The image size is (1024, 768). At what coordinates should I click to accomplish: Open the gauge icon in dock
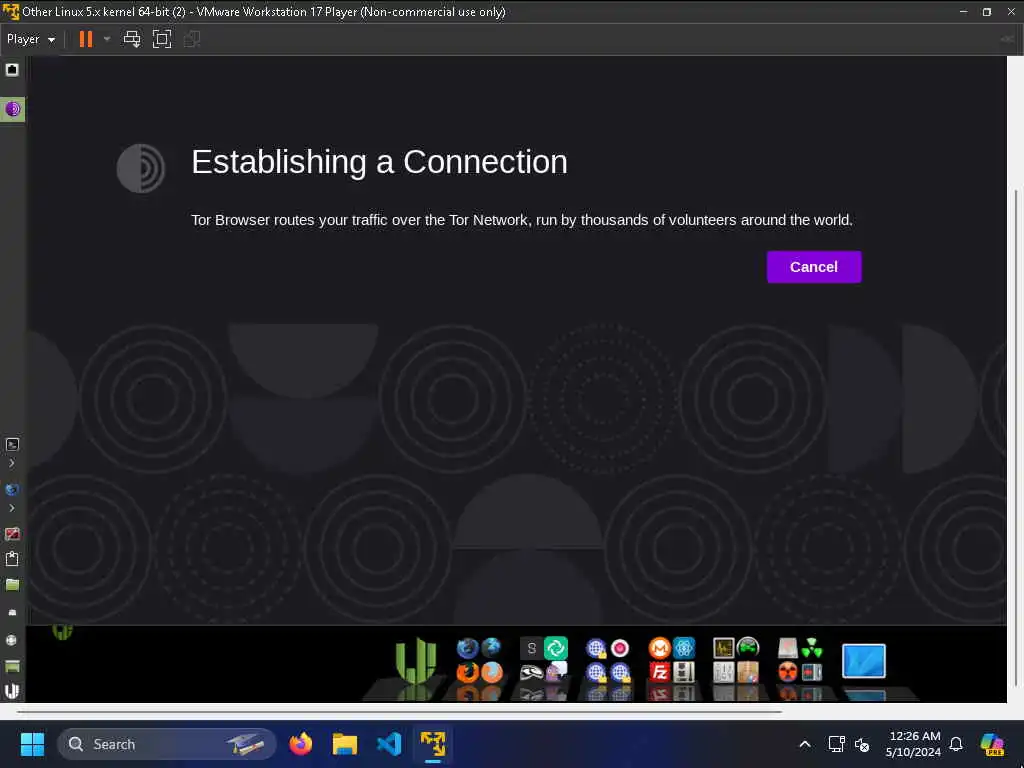748,648
